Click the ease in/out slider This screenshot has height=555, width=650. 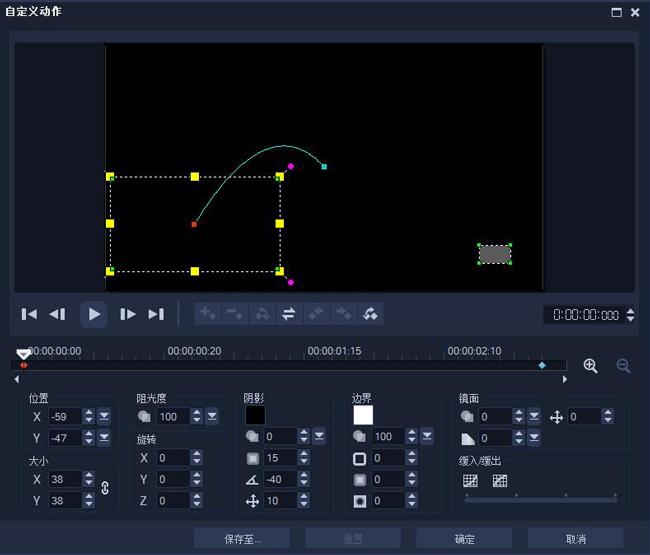coord(541,499)
